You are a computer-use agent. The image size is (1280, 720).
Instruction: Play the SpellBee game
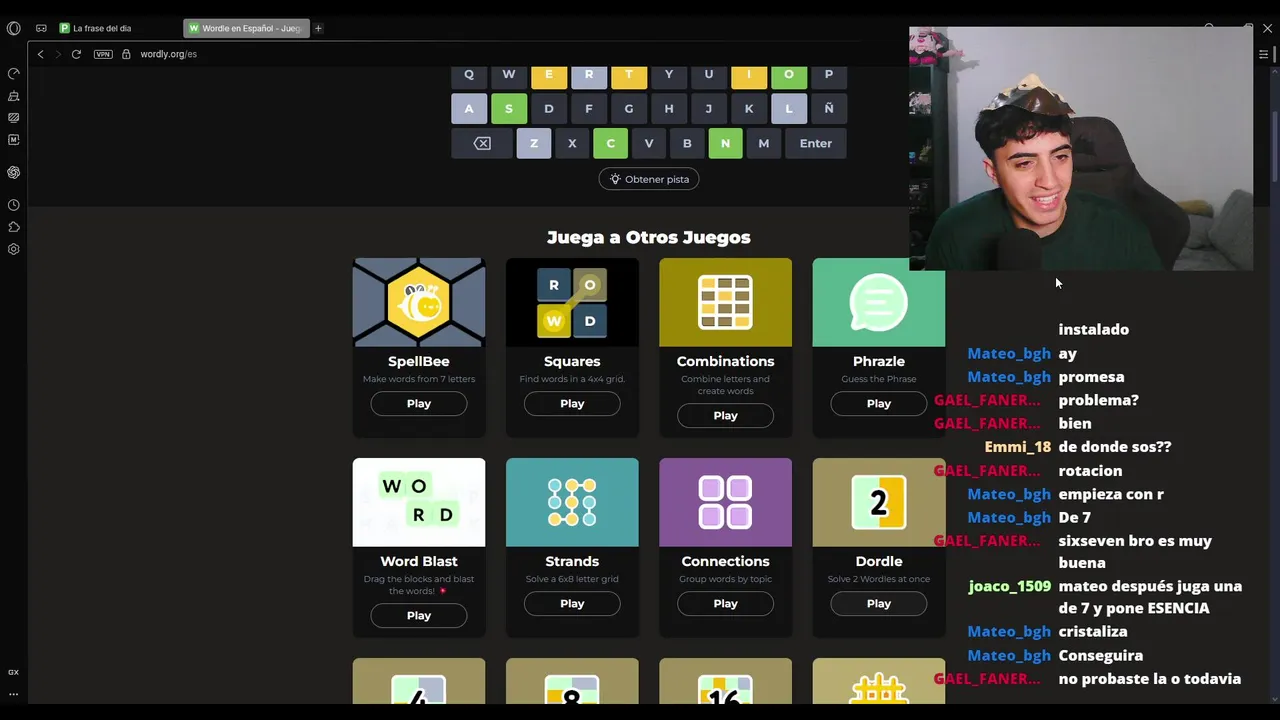[419, 404]
